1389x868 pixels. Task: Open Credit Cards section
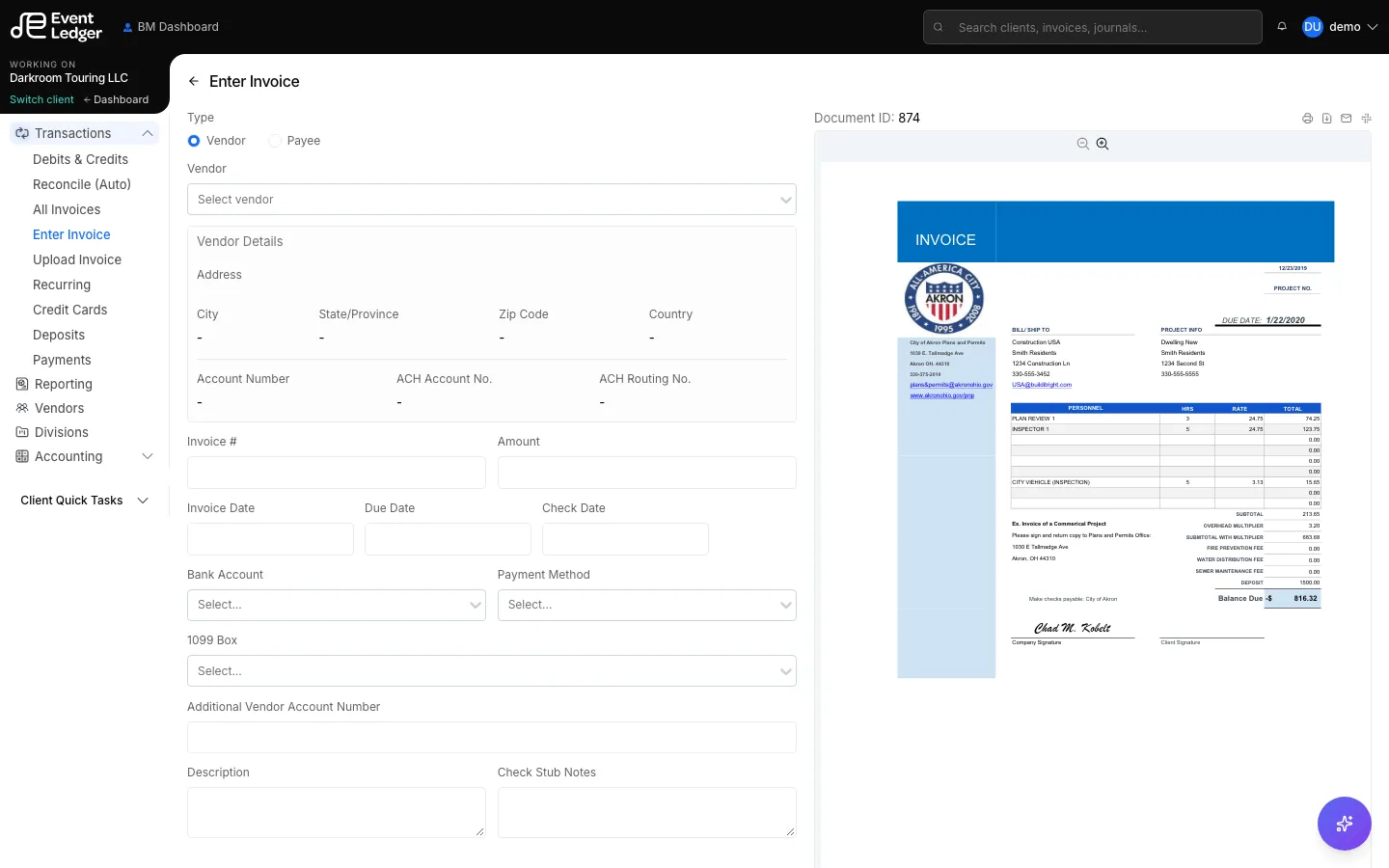(x=69, y=310)
